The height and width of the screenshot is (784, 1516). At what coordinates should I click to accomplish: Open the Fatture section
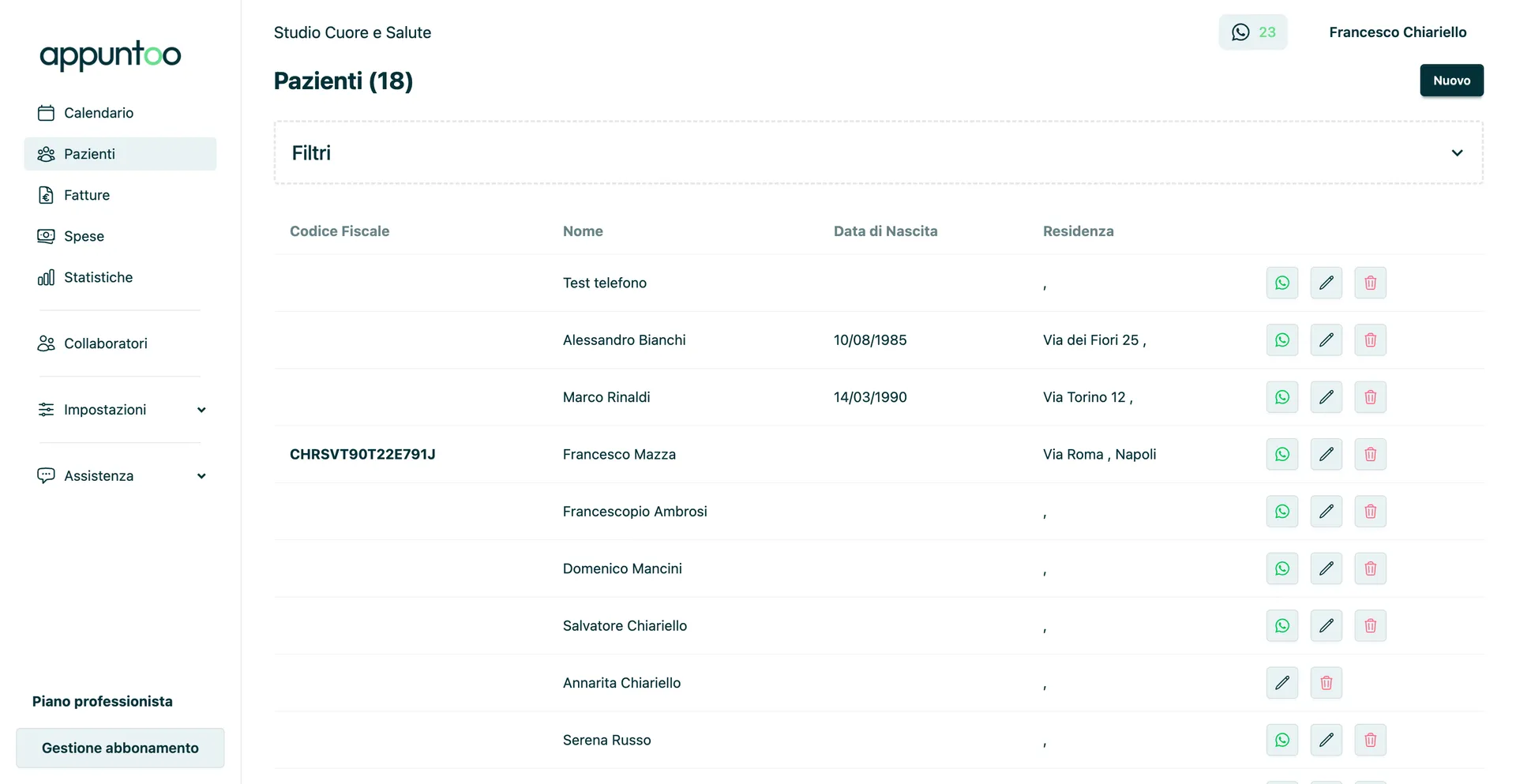[87, 195]
